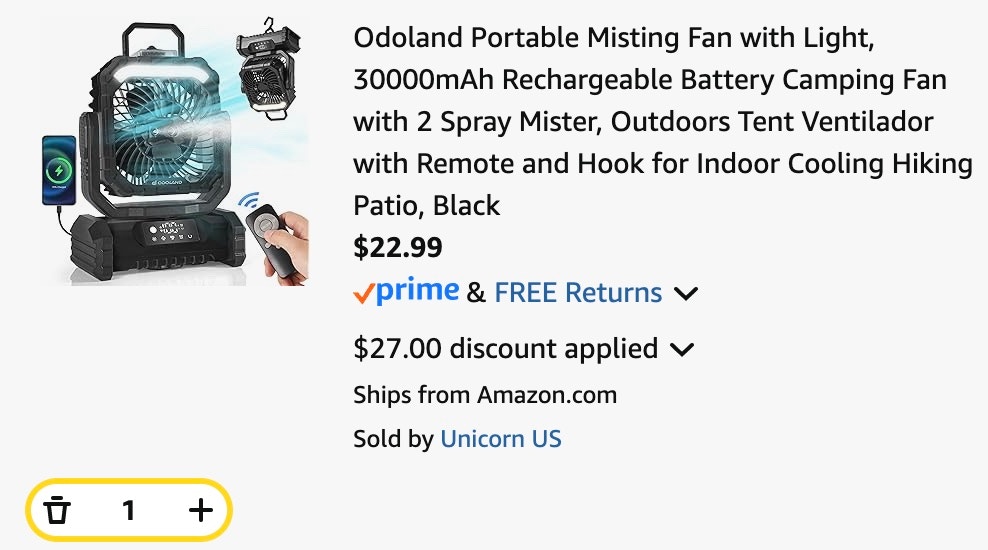Click the $22.99 price
This screenshot has height=550, width=988.
(x=398, y=247)
